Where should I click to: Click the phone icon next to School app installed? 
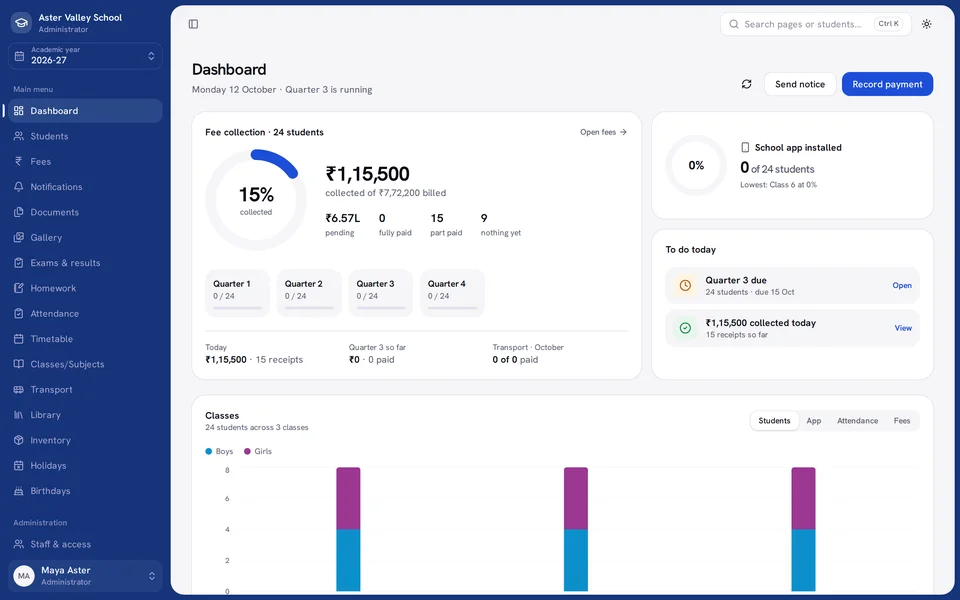click(x=745, y=148)
